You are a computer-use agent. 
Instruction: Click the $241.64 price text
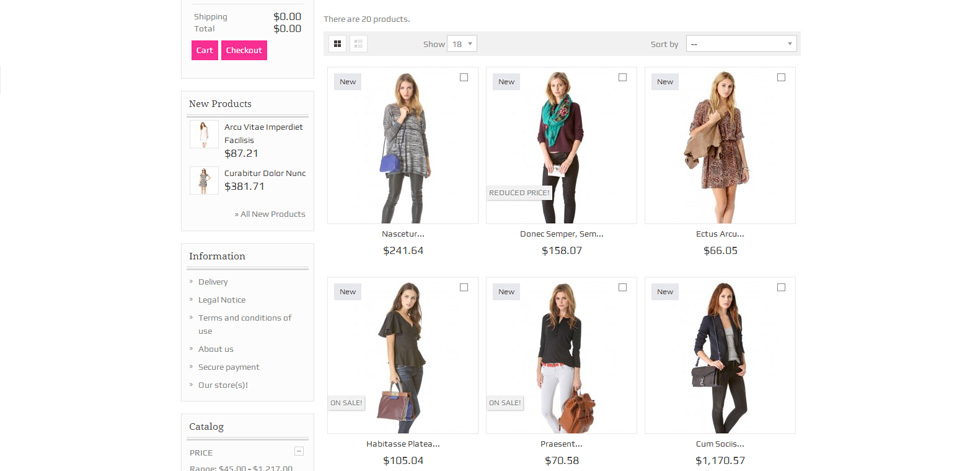402,250
